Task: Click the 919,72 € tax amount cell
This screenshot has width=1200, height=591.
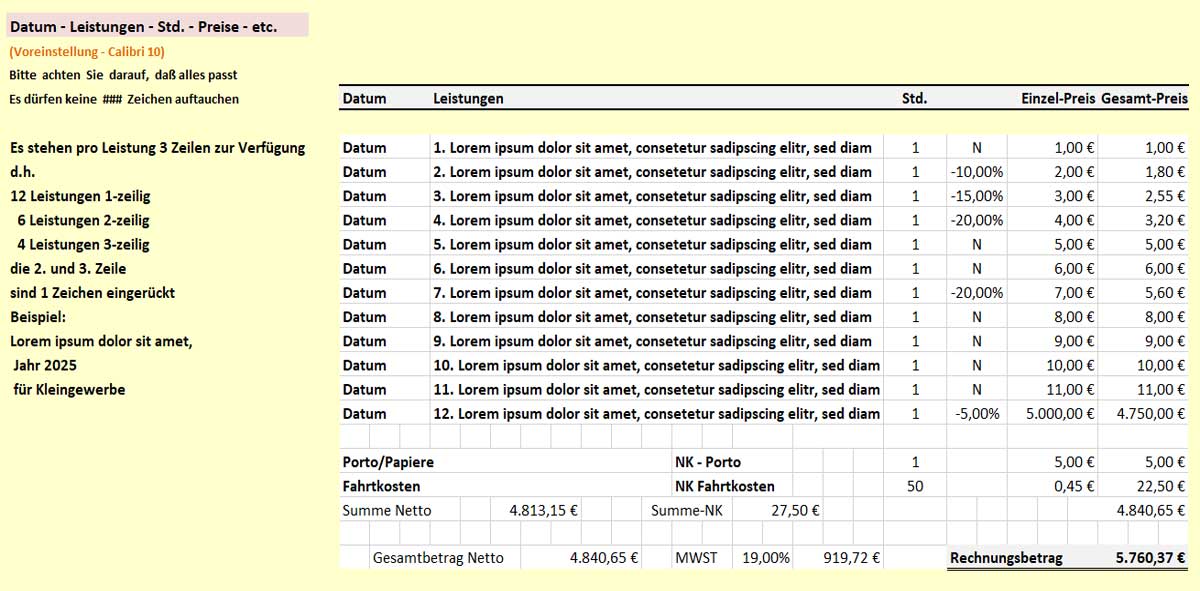Action: pos(851,558)
